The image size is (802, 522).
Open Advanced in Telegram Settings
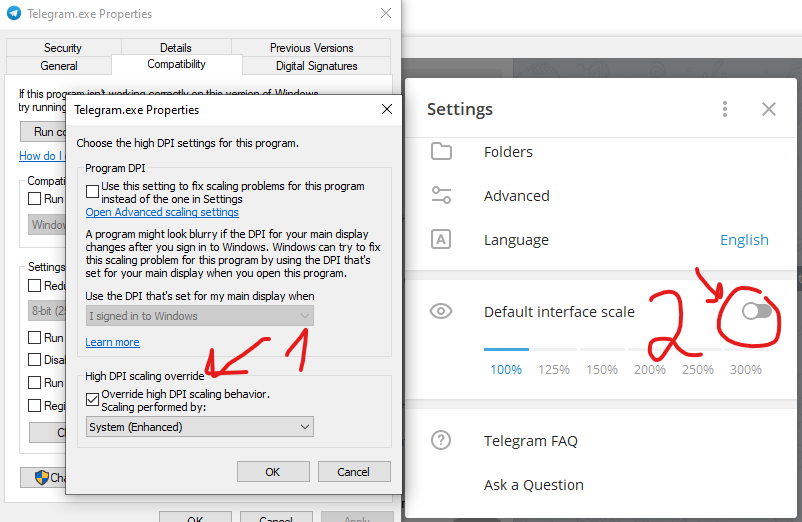pos(601,196)
